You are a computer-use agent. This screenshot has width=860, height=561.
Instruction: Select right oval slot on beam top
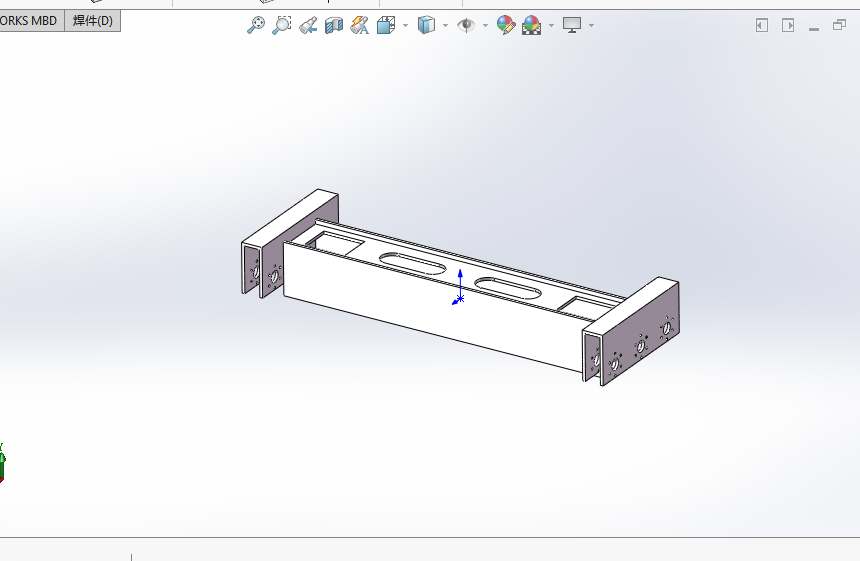pos(508,288)
